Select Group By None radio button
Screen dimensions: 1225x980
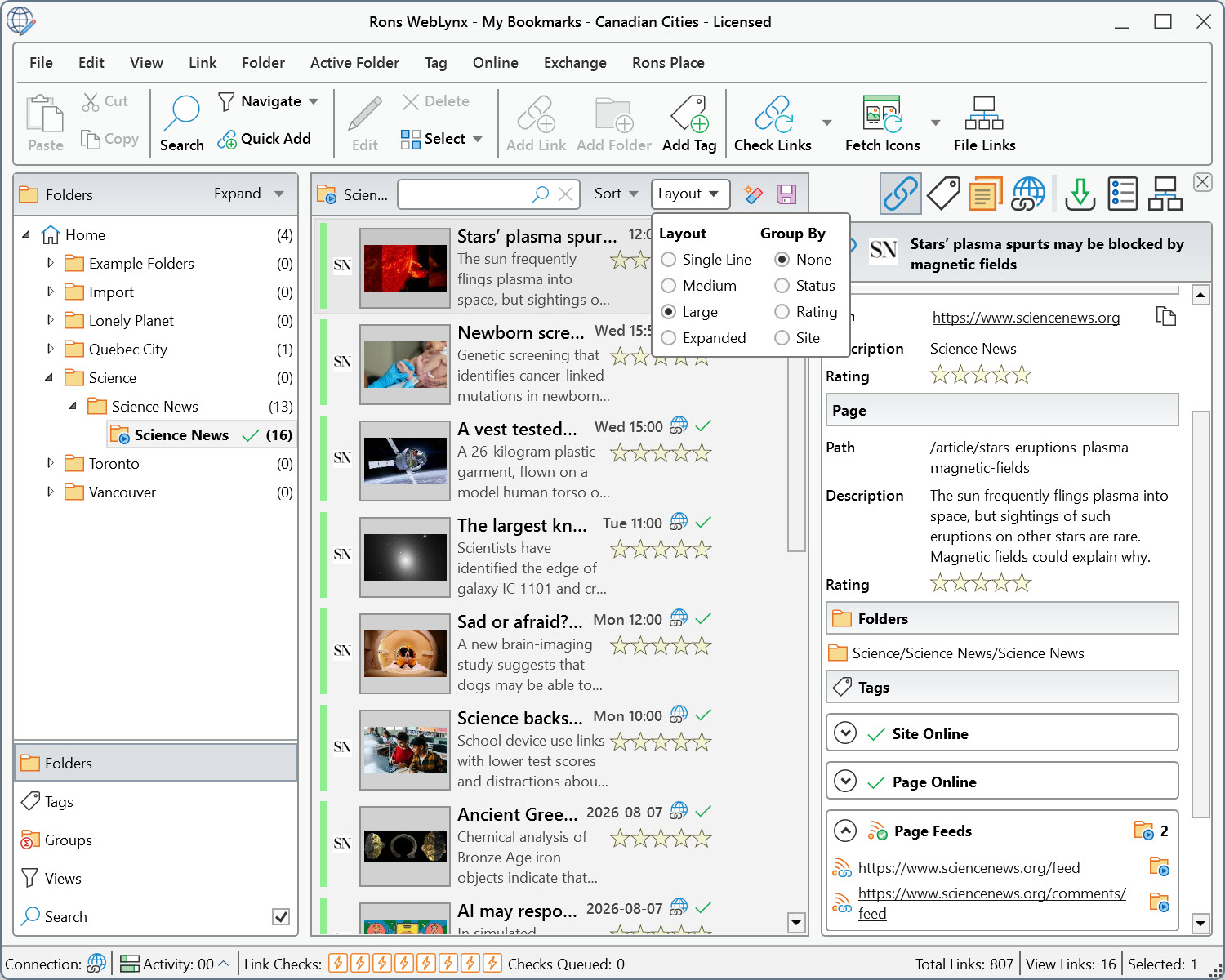point(782,260)
